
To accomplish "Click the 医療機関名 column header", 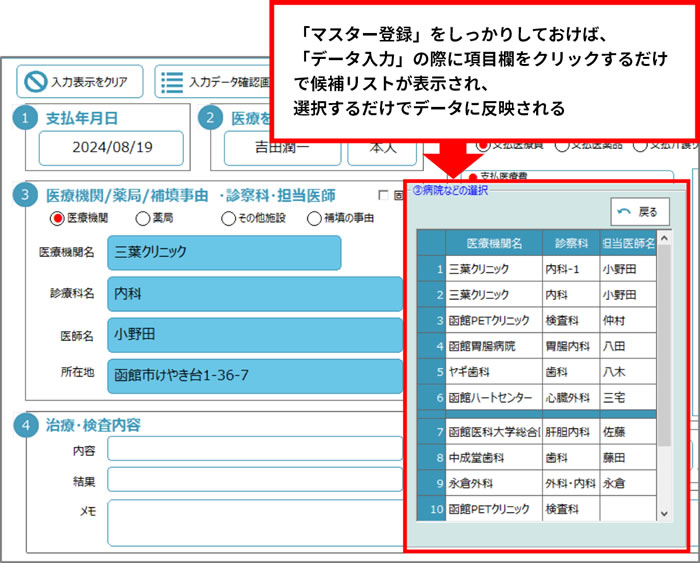I will point(494,243).
